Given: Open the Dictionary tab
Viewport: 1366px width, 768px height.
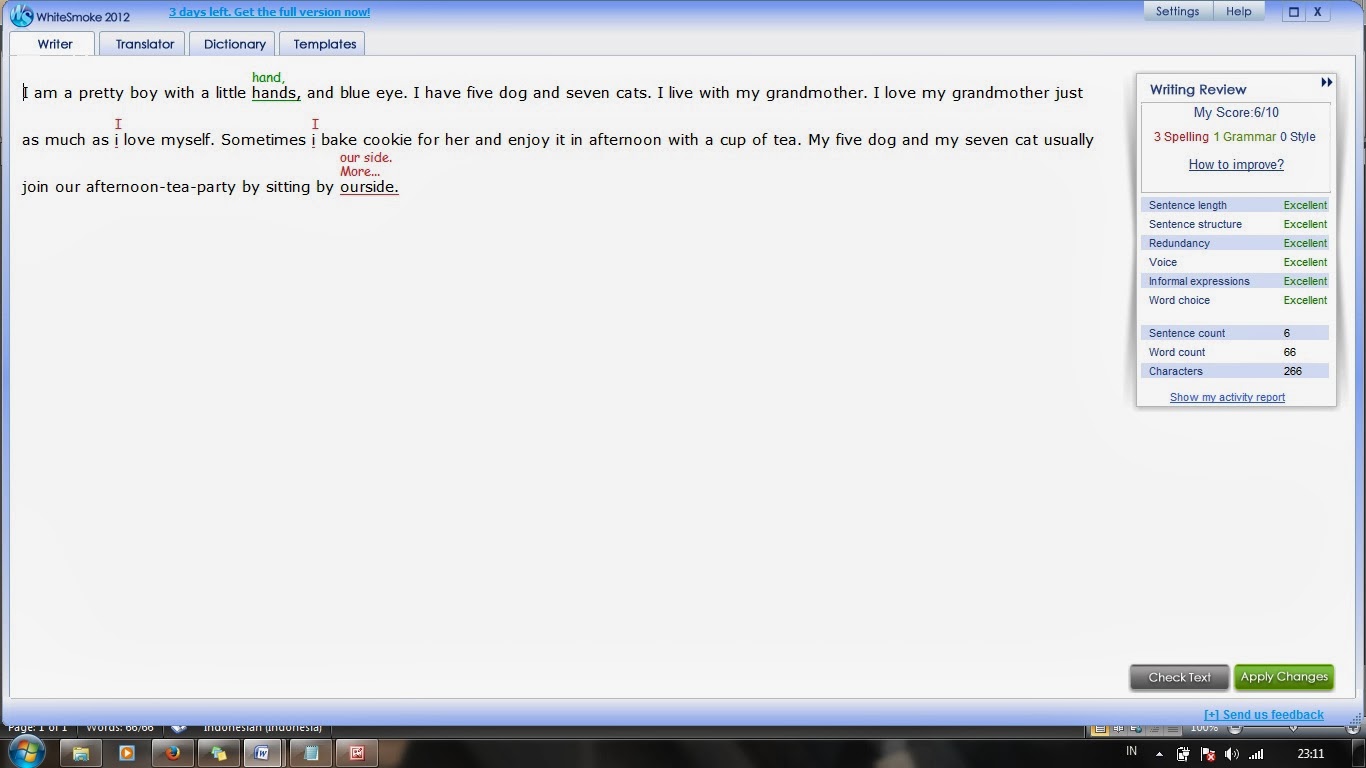Looking at the screenshot, I should pyautogui.click(x=235, y=44).
